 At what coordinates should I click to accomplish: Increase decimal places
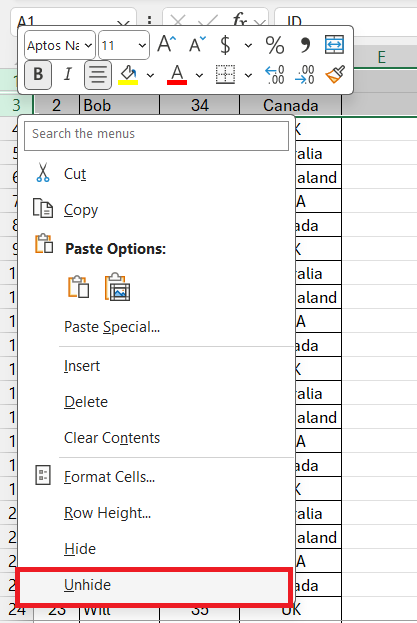275,75
